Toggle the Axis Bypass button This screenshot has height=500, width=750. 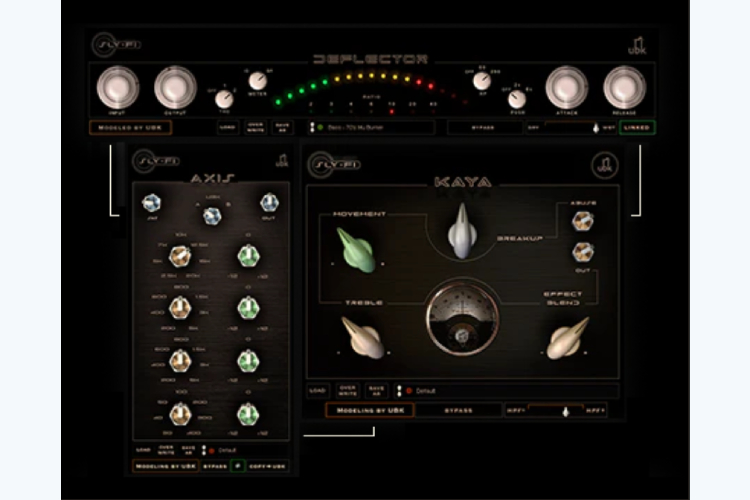(x=215, y=466)
